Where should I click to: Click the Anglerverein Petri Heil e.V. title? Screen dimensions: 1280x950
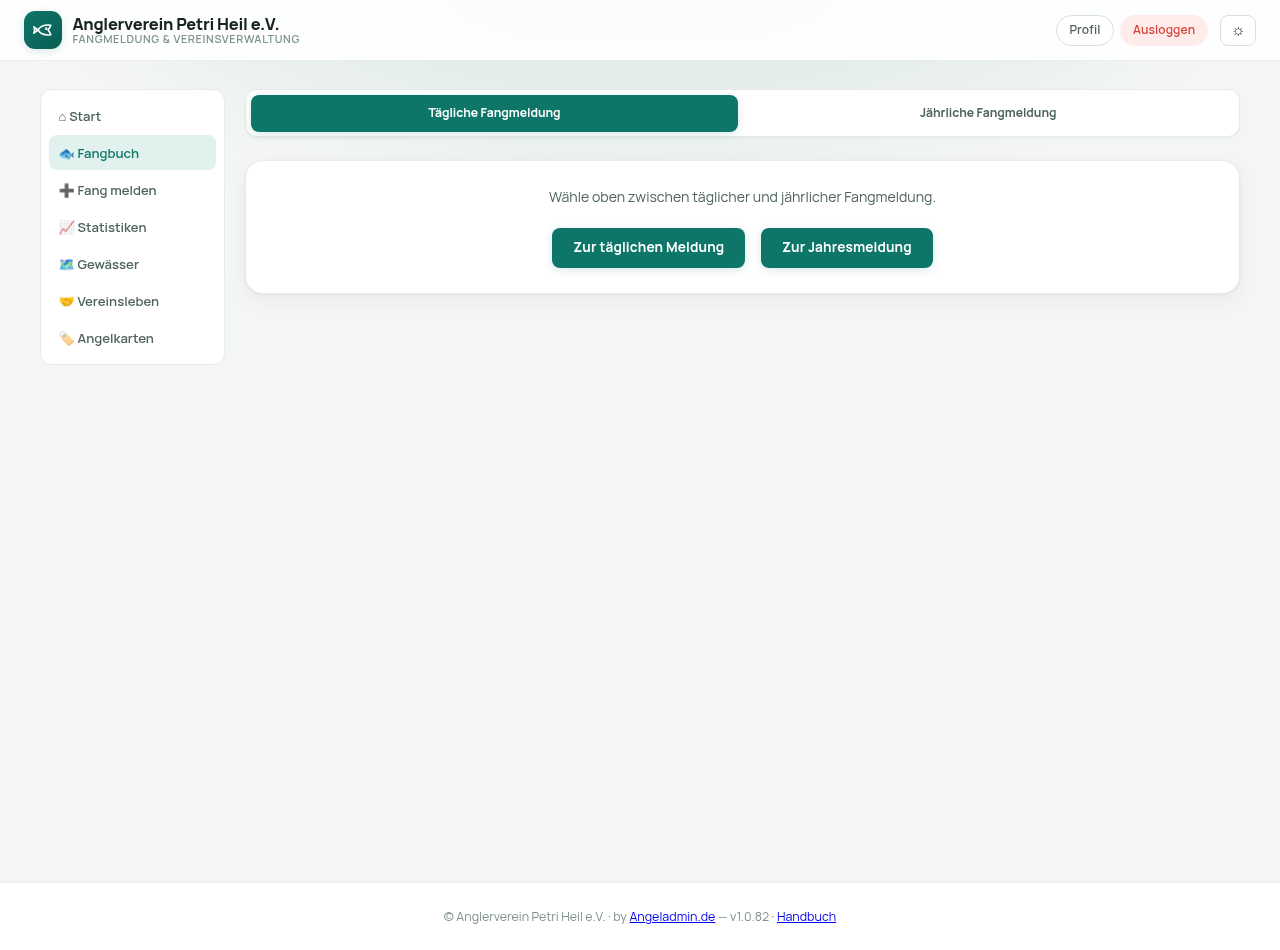coord(176,23)
